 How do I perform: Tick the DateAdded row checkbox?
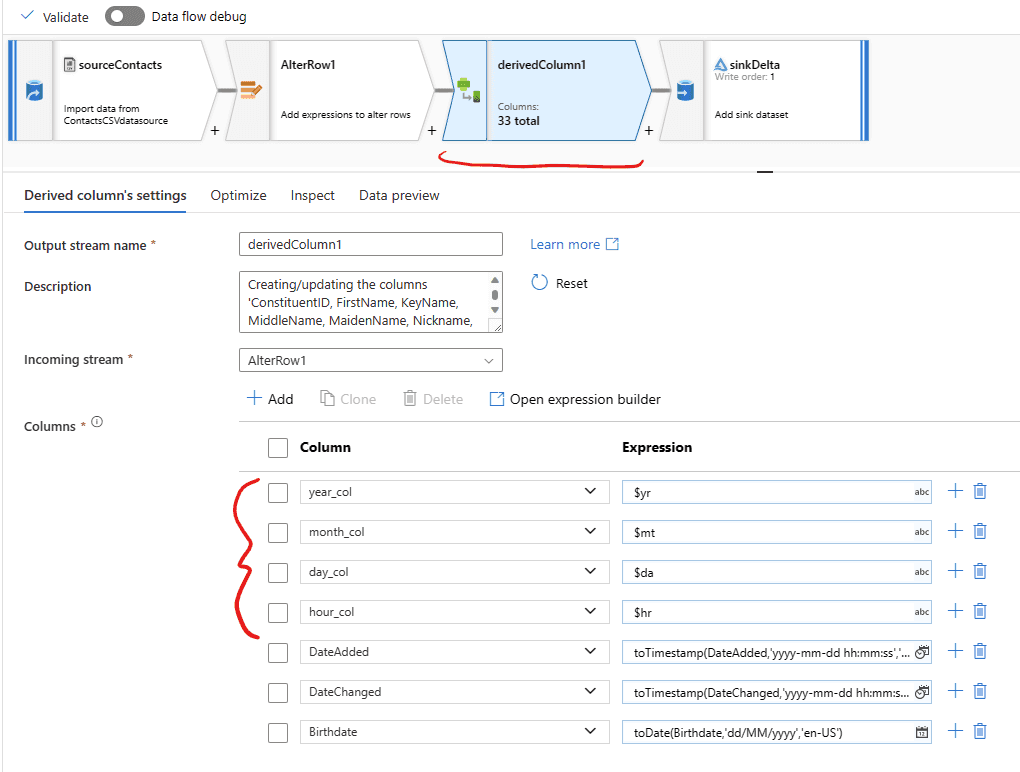coord(278,652)
